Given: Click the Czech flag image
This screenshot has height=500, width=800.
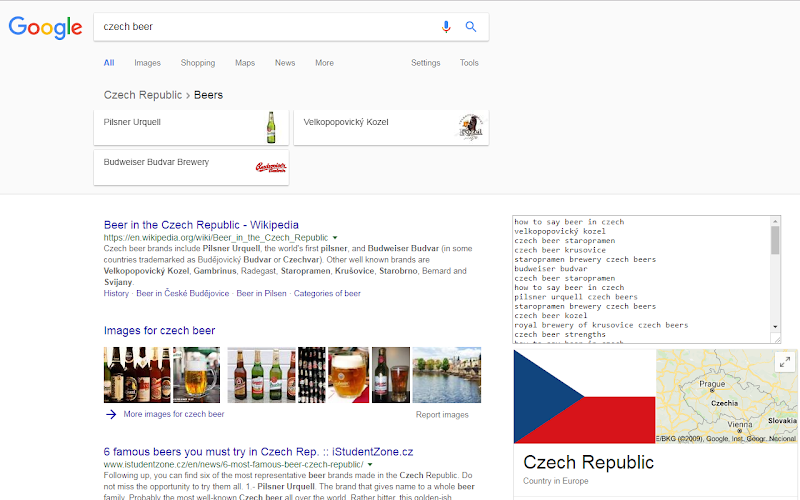Looking at the screenshot, I should point(584,396).
